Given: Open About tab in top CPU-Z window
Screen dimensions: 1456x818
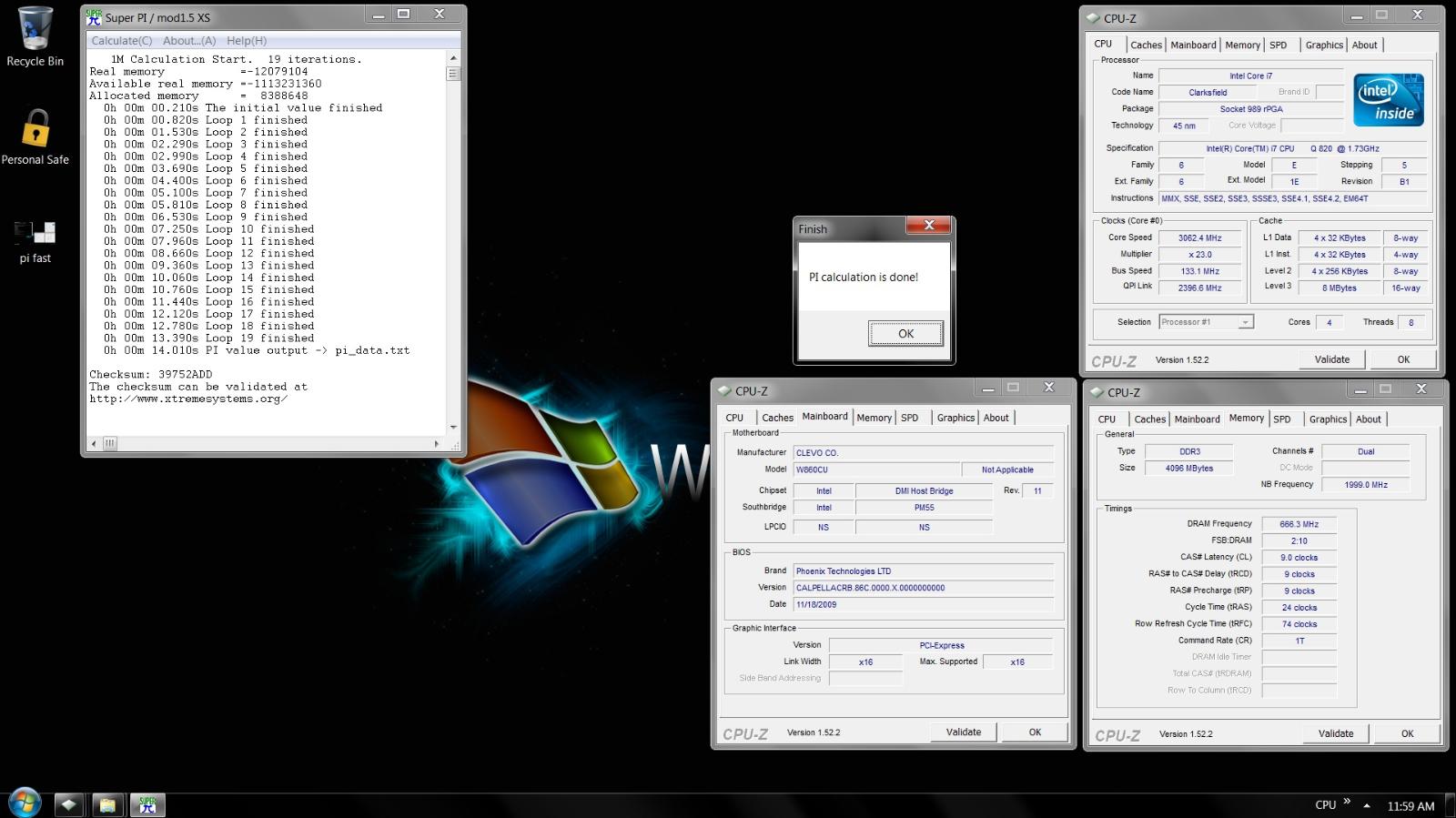Looking at the screenshot, I should 1364,45.
